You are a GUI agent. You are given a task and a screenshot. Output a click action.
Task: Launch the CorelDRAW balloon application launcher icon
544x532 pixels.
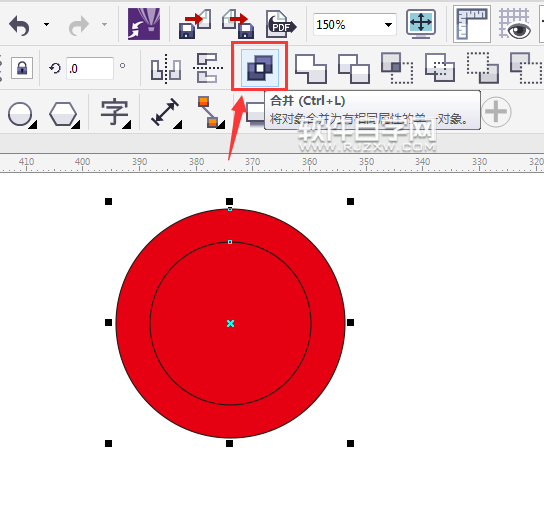144,24
